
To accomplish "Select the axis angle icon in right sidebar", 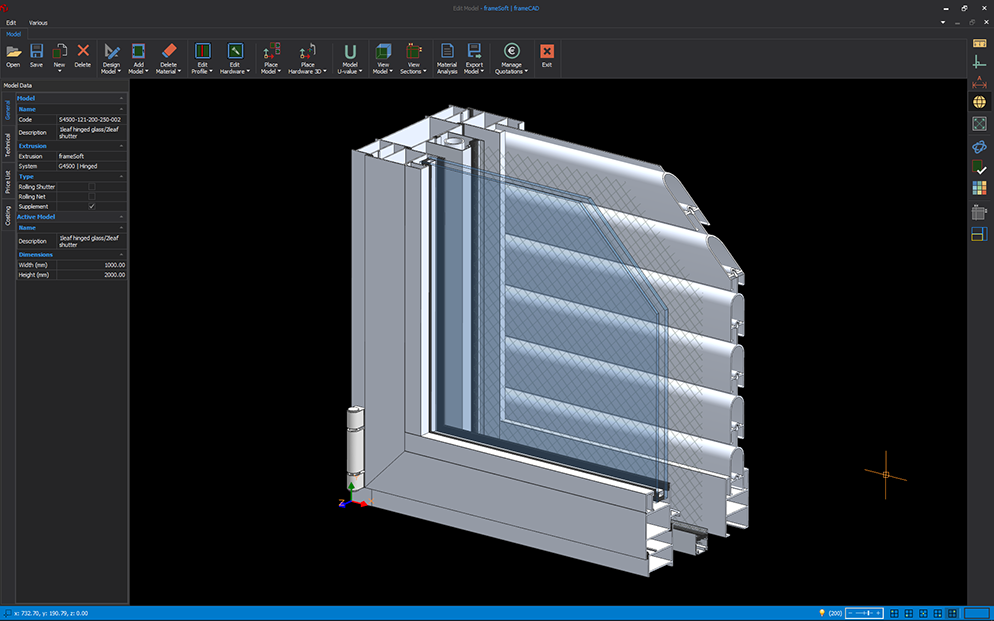I will (979, 61).
